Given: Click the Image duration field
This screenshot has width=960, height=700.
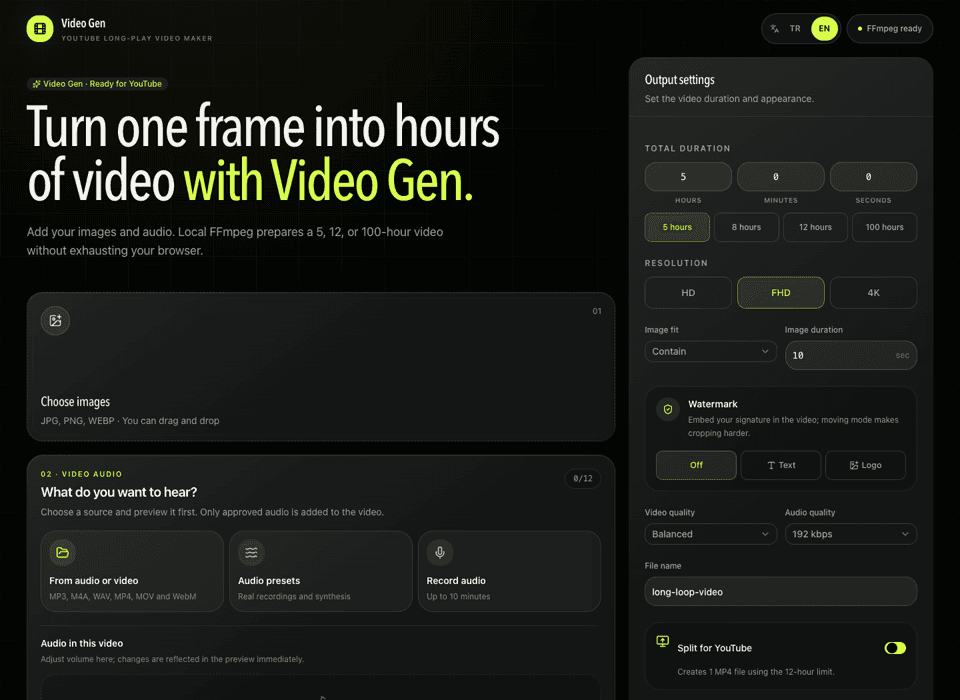Looking at the screenshot, I should 850,355.
